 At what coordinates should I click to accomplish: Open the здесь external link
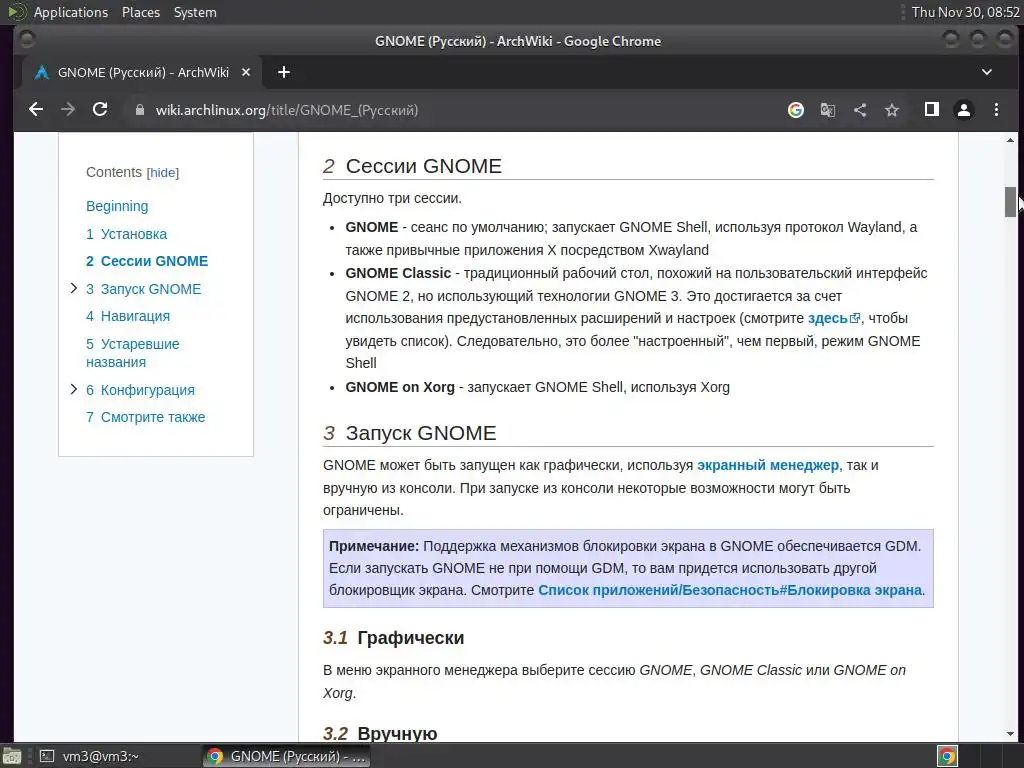827,318
